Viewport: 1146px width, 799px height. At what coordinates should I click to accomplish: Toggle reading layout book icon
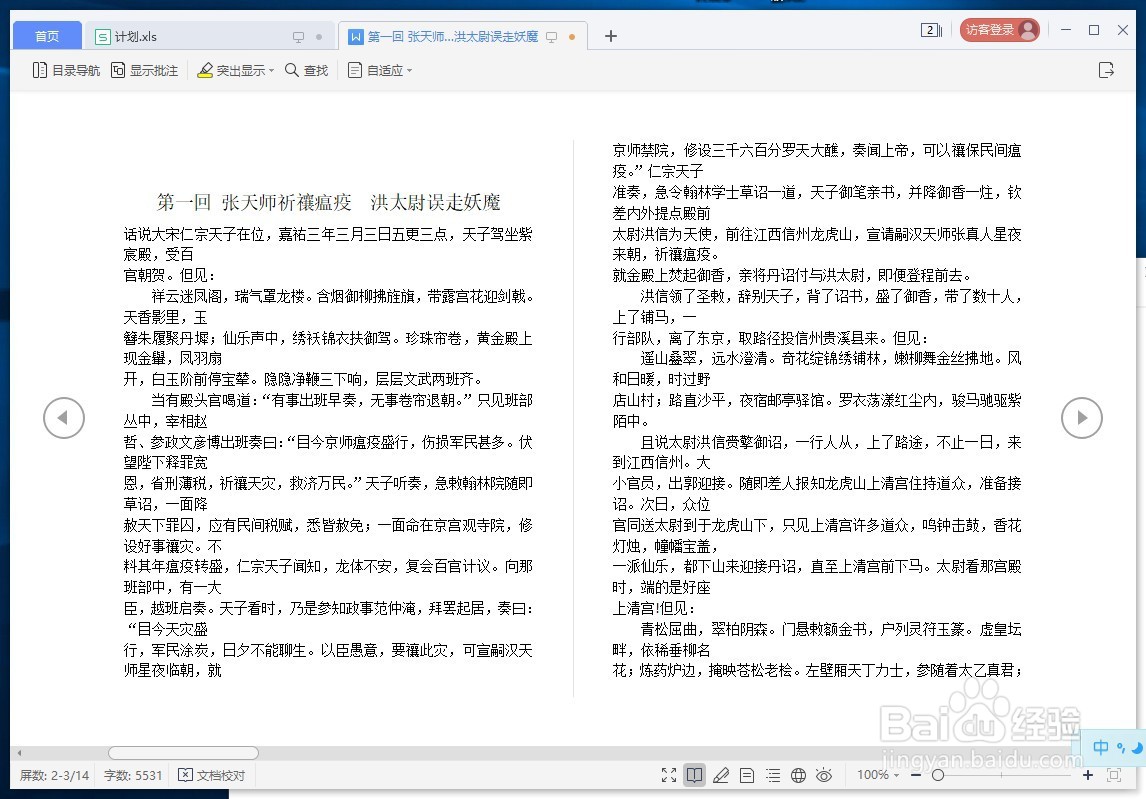click(695, 776)
